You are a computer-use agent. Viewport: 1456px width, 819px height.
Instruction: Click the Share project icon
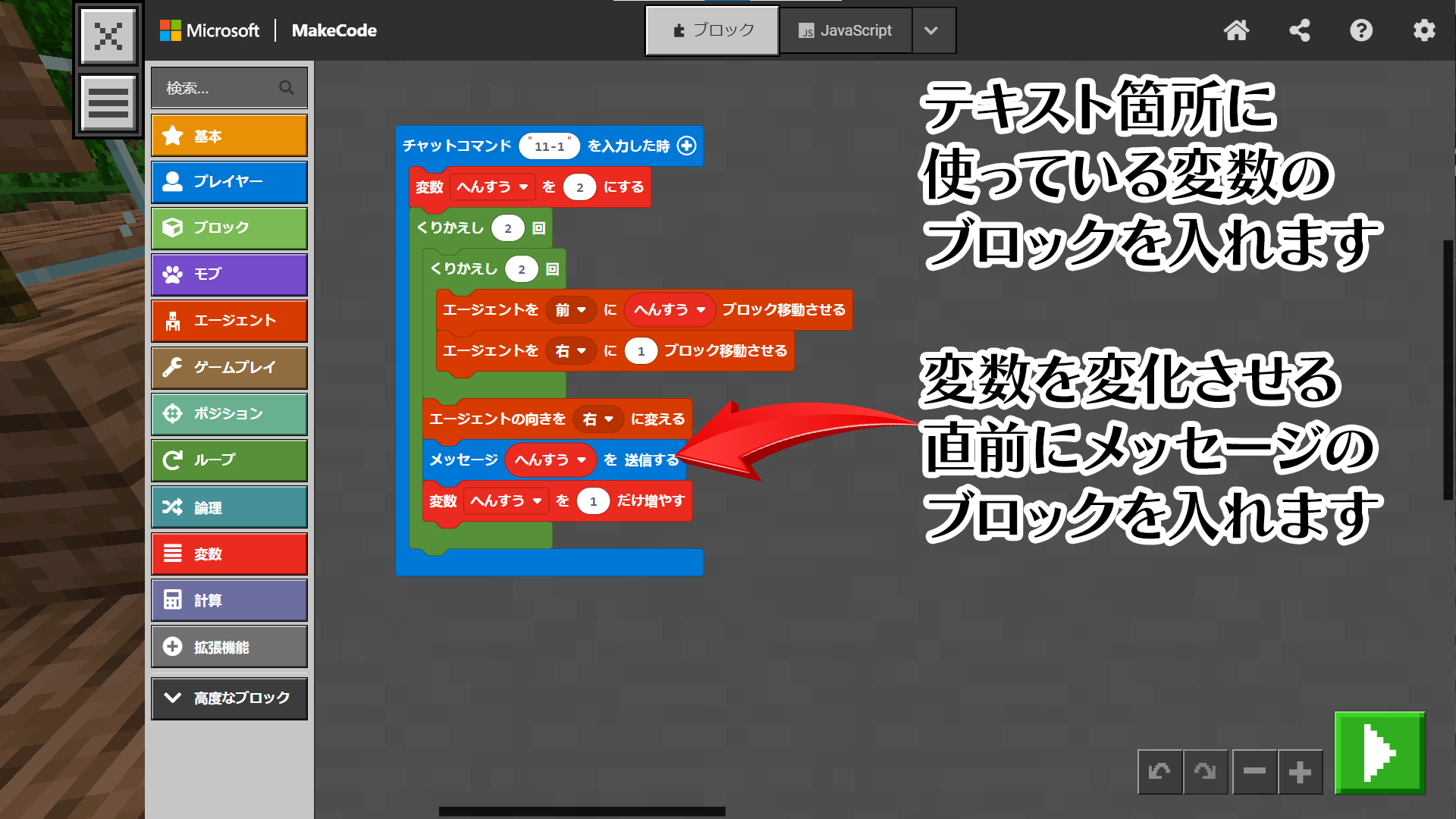coord(1299,30)
